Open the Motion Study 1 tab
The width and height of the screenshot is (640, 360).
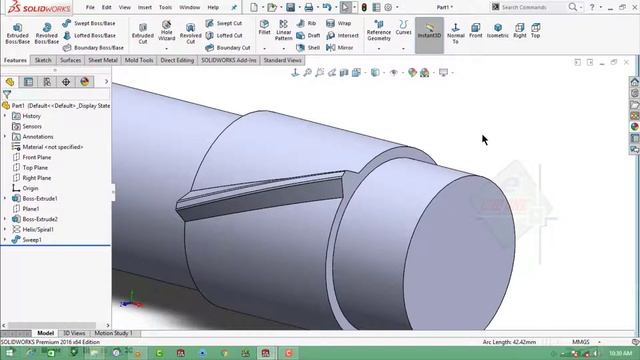[x=113, y=333]
